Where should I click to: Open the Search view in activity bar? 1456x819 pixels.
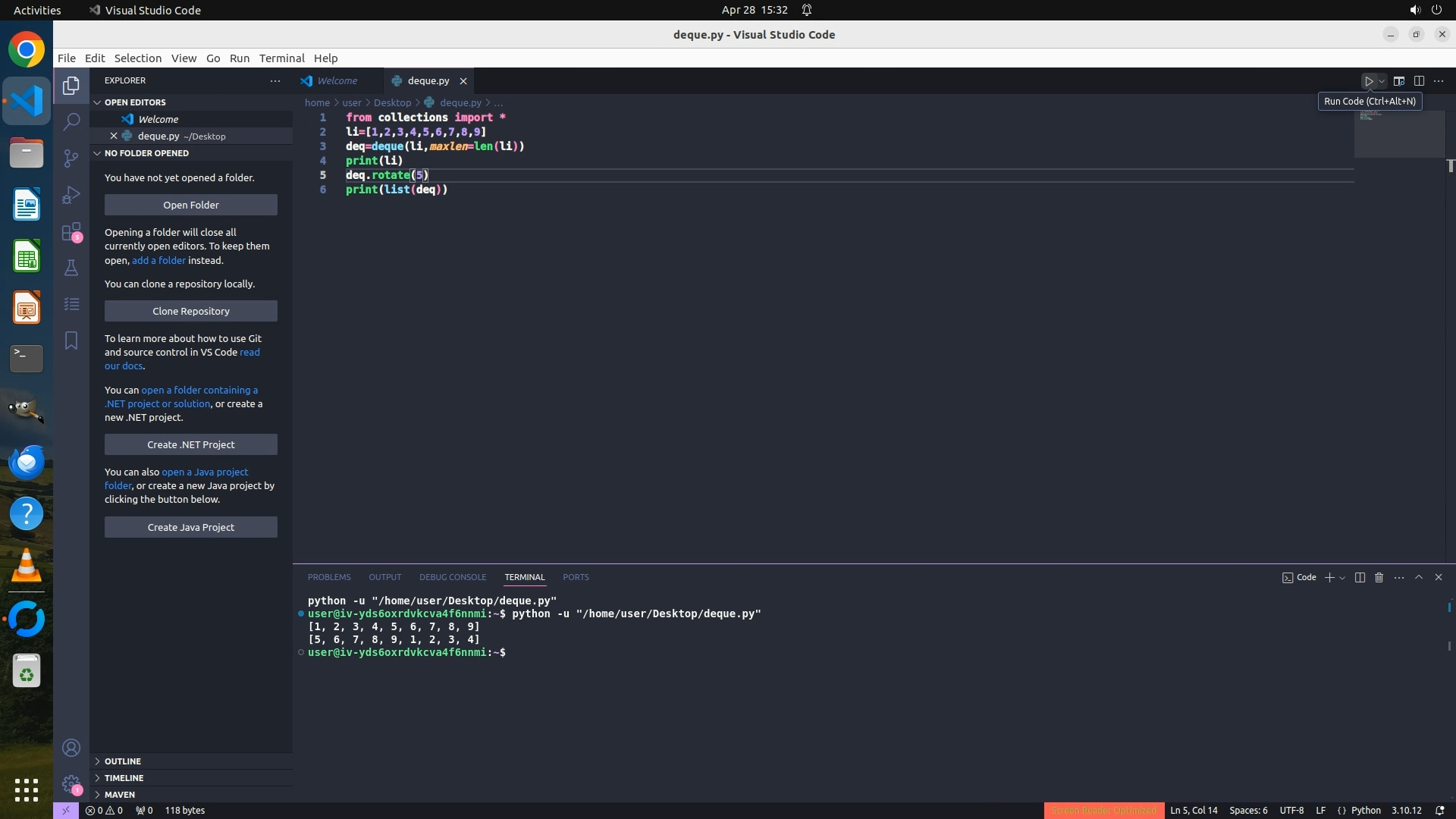coord(71,121)
